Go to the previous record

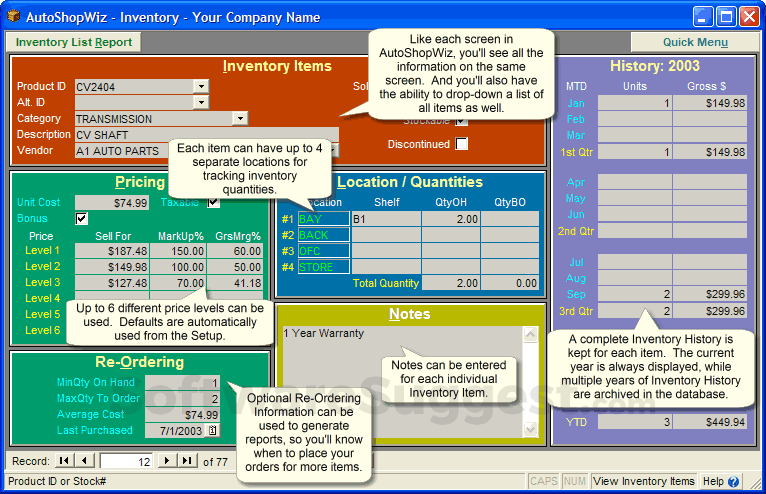tap(85, 460)
